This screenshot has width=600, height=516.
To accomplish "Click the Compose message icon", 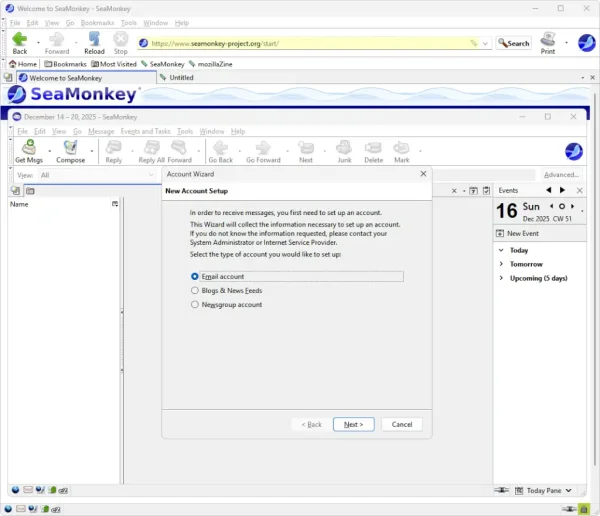I will click(x=70, y=147).
